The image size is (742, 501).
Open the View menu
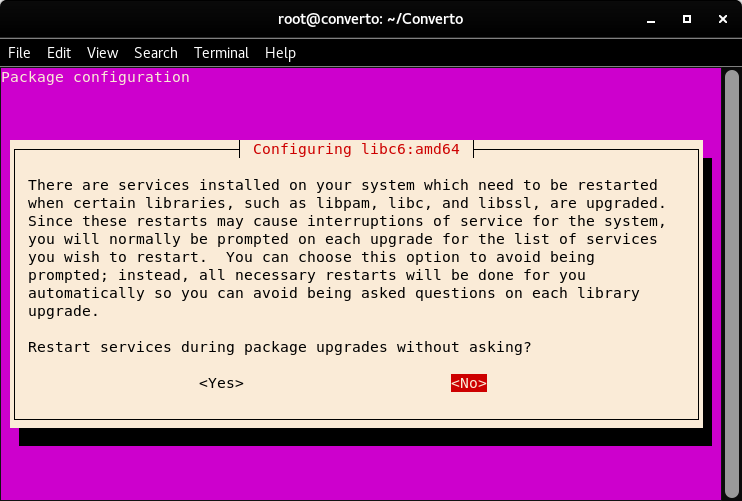point(102,53)
